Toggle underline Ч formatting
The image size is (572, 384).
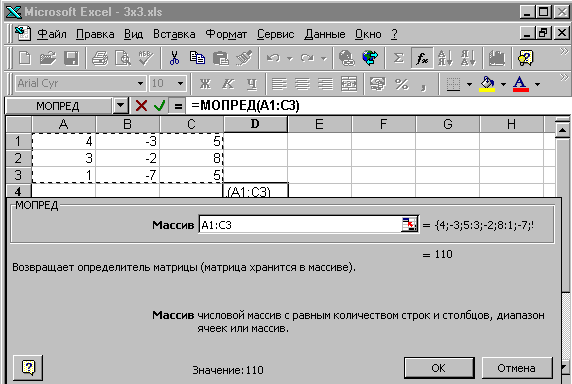252,84
